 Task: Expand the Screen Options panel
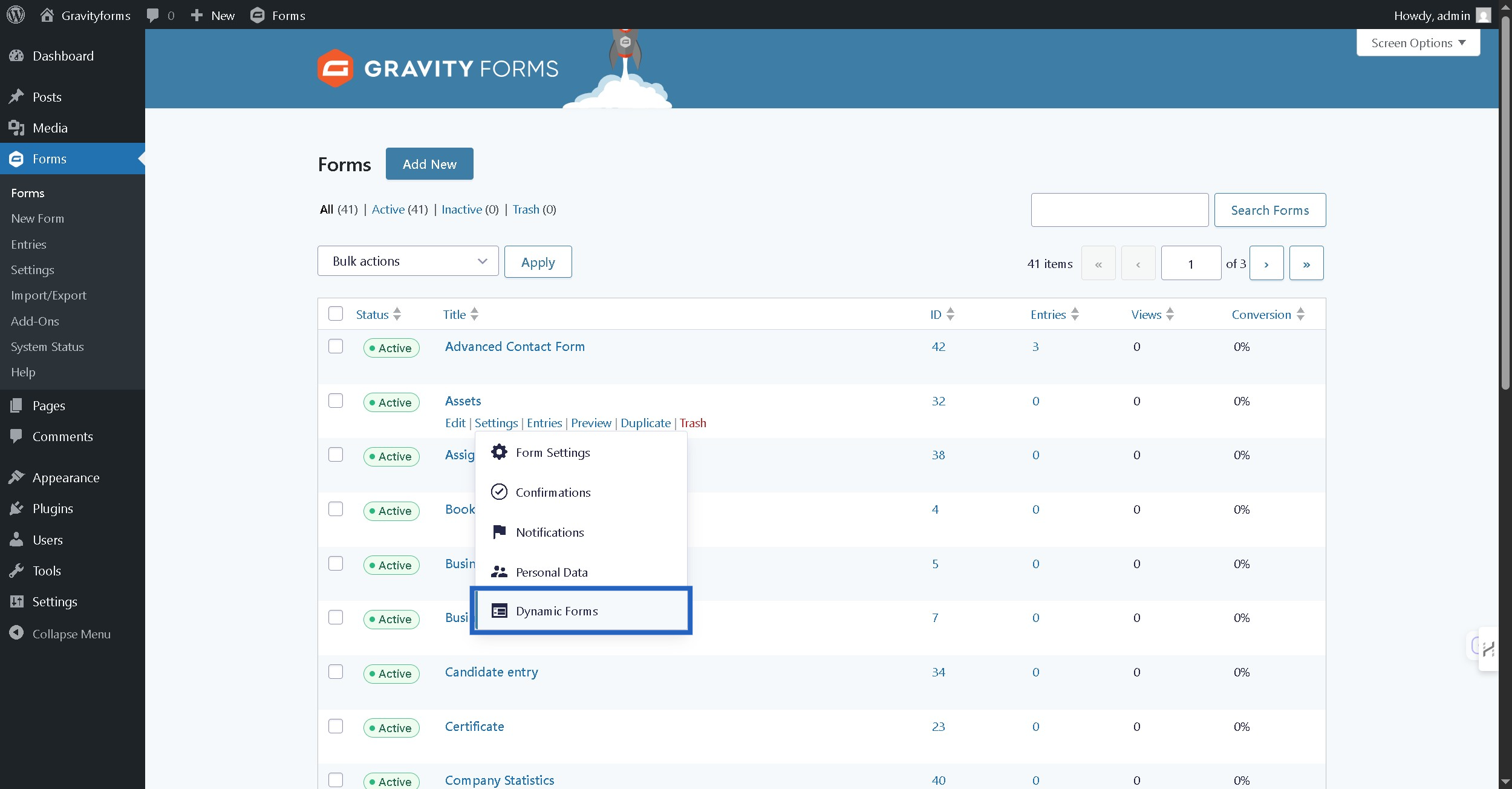[x=1417, y=42]
